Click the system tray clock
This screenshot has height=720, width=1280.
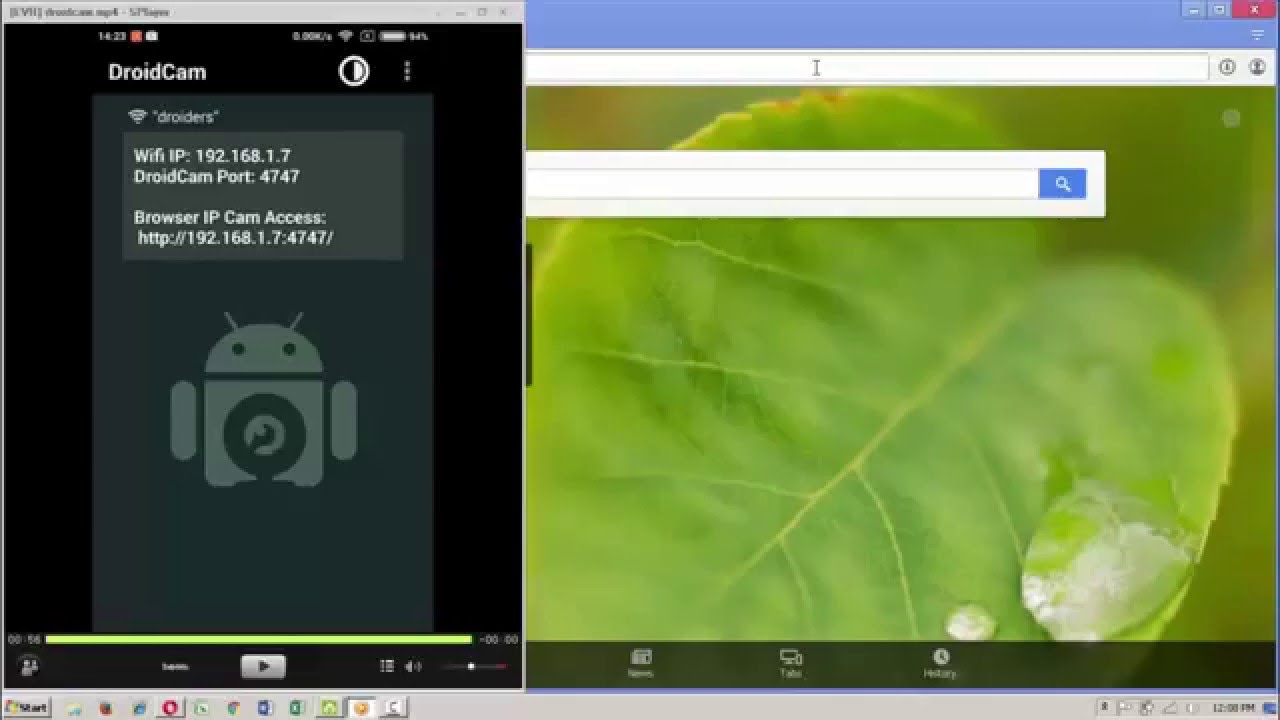click(x=1234, y=708)
